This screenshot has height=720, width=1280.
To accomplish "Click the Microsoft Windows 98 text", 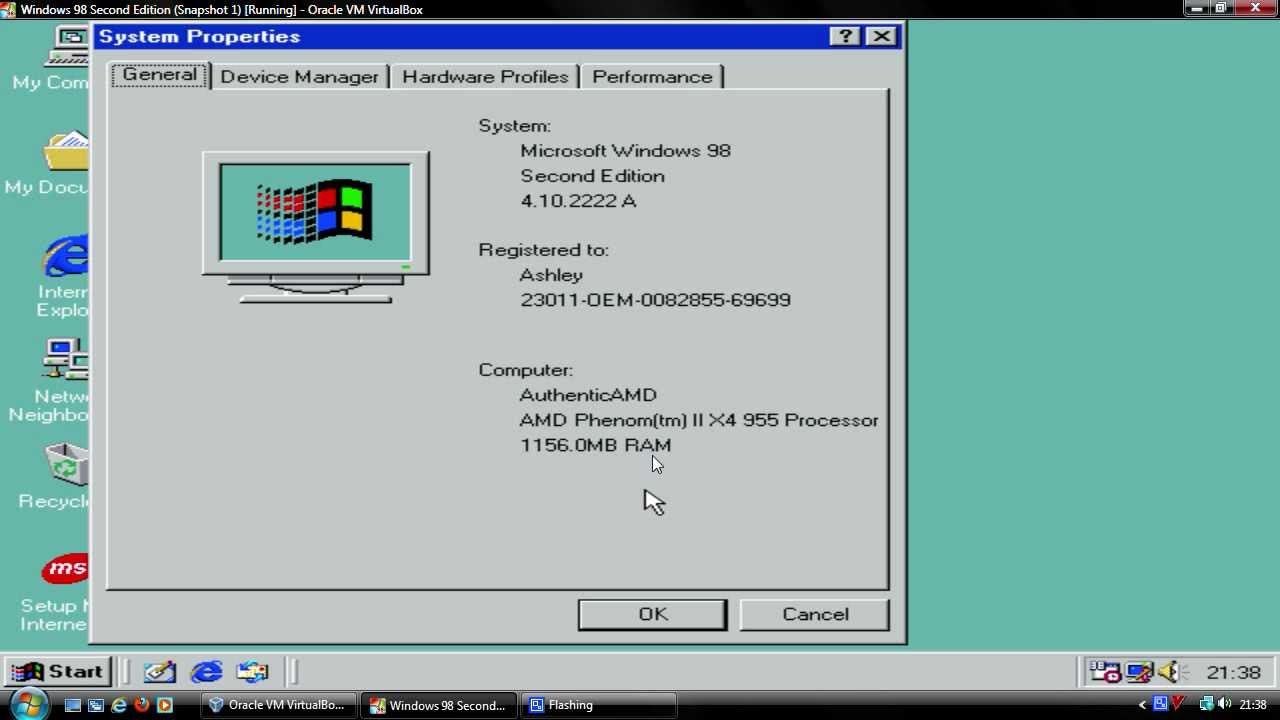I will point(625,151).
